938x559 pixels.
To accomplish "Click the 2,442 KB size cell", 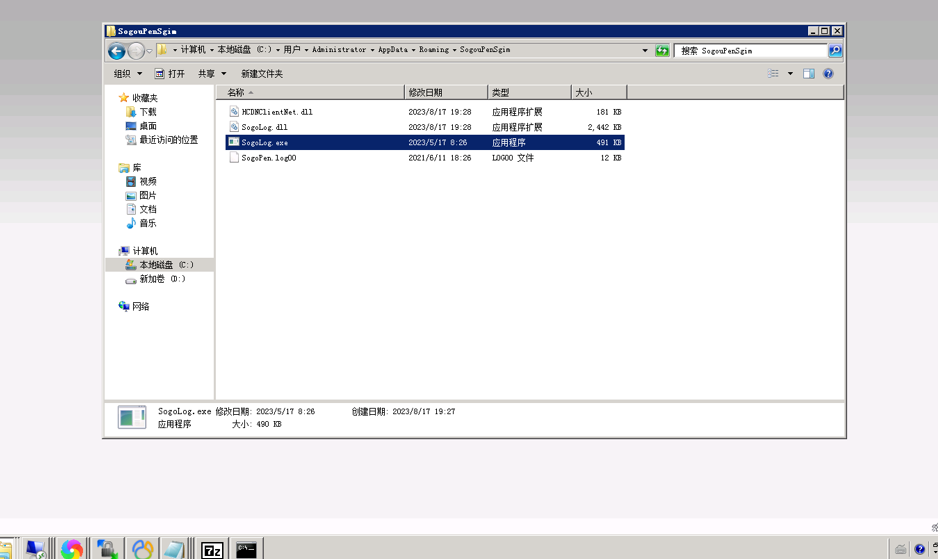I will (x=604, y=127).
